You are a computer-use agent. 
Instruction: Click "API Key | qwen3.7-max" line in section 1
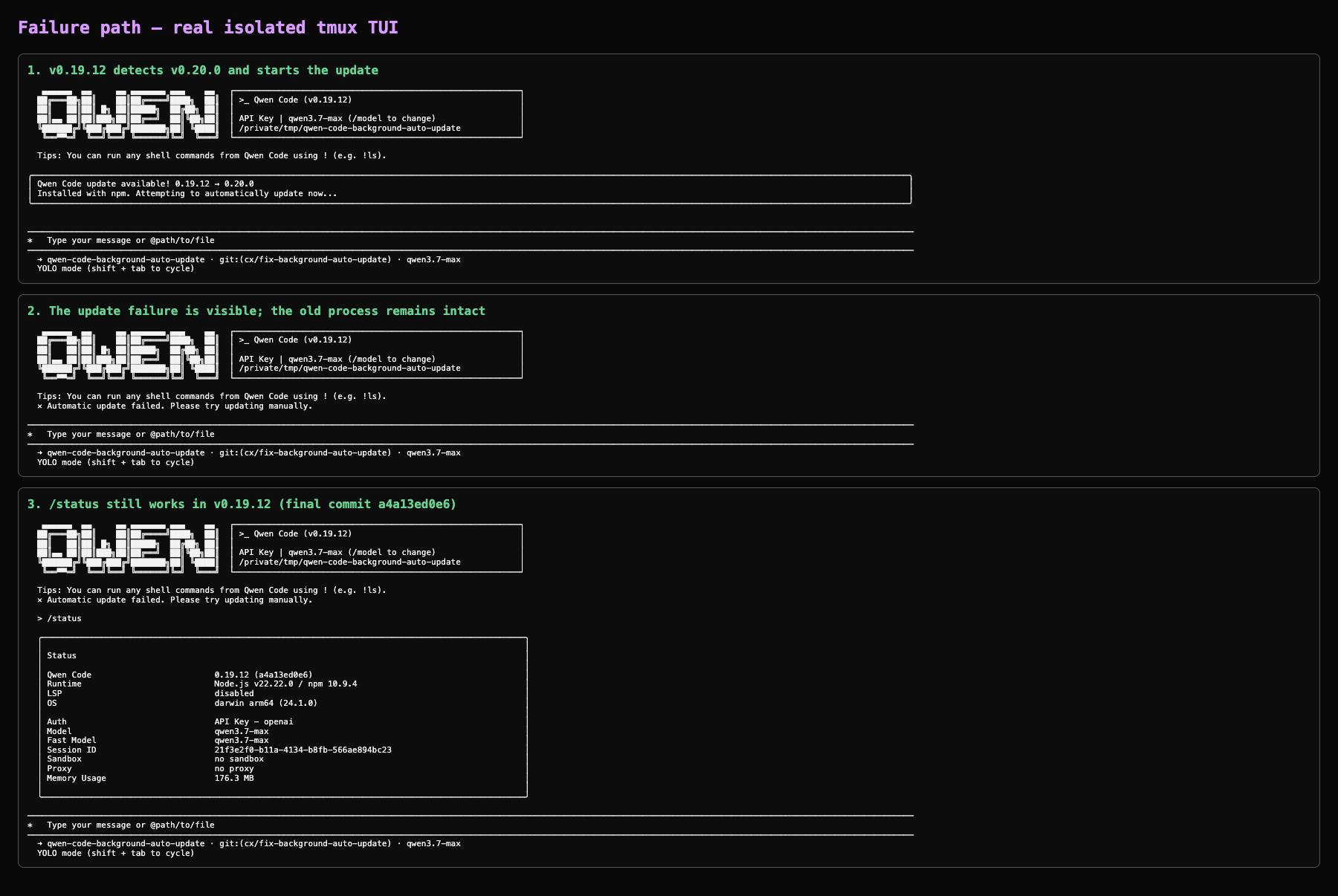coord(337,118)
